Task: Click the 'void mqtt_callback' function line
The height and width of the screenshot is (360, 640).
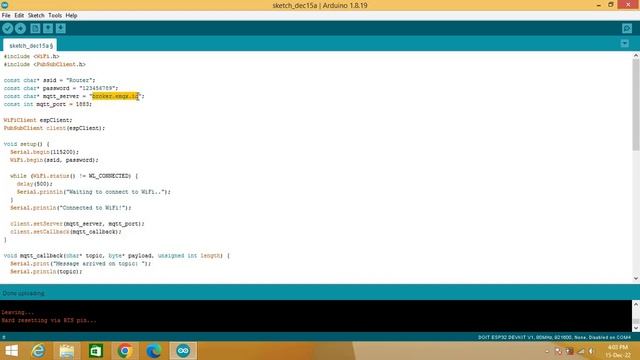Action: [116, 256]
